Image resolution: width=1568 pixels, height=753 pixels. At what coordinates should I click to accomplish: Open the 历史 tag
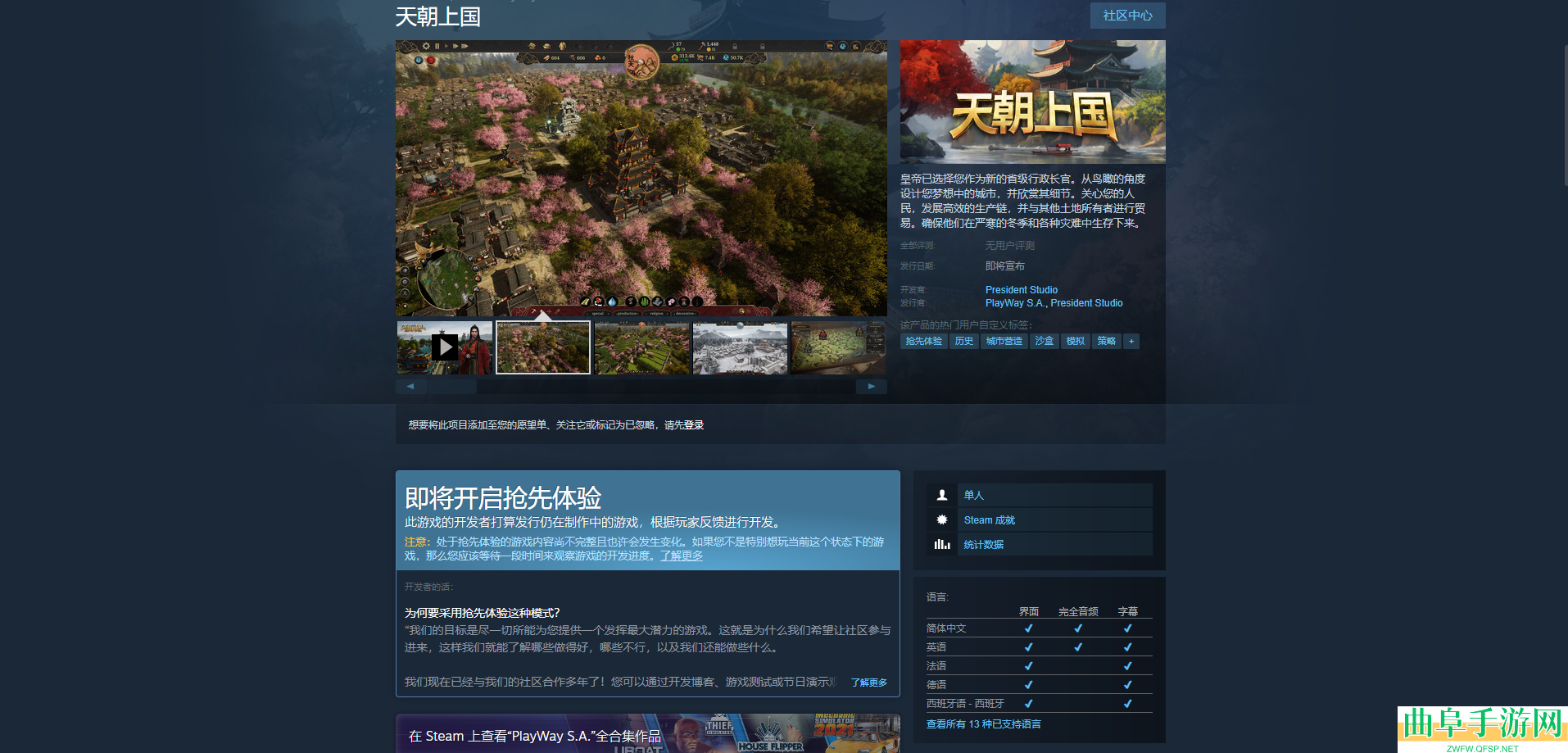pos(963,341)
